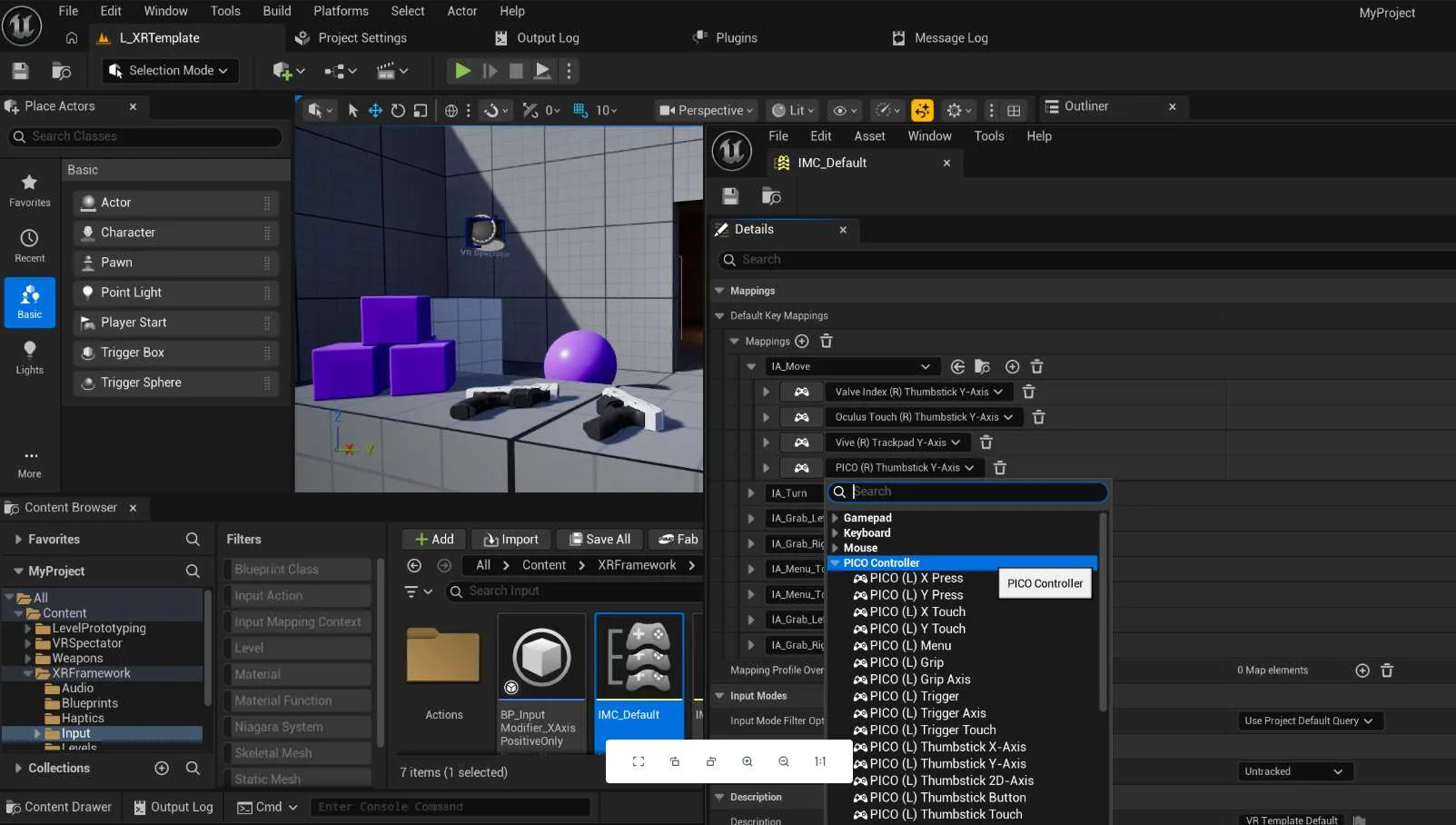Open Recent actors category
Image resolution: width=1456 pixels, height=825 pixels.
(x=30, y=246)
